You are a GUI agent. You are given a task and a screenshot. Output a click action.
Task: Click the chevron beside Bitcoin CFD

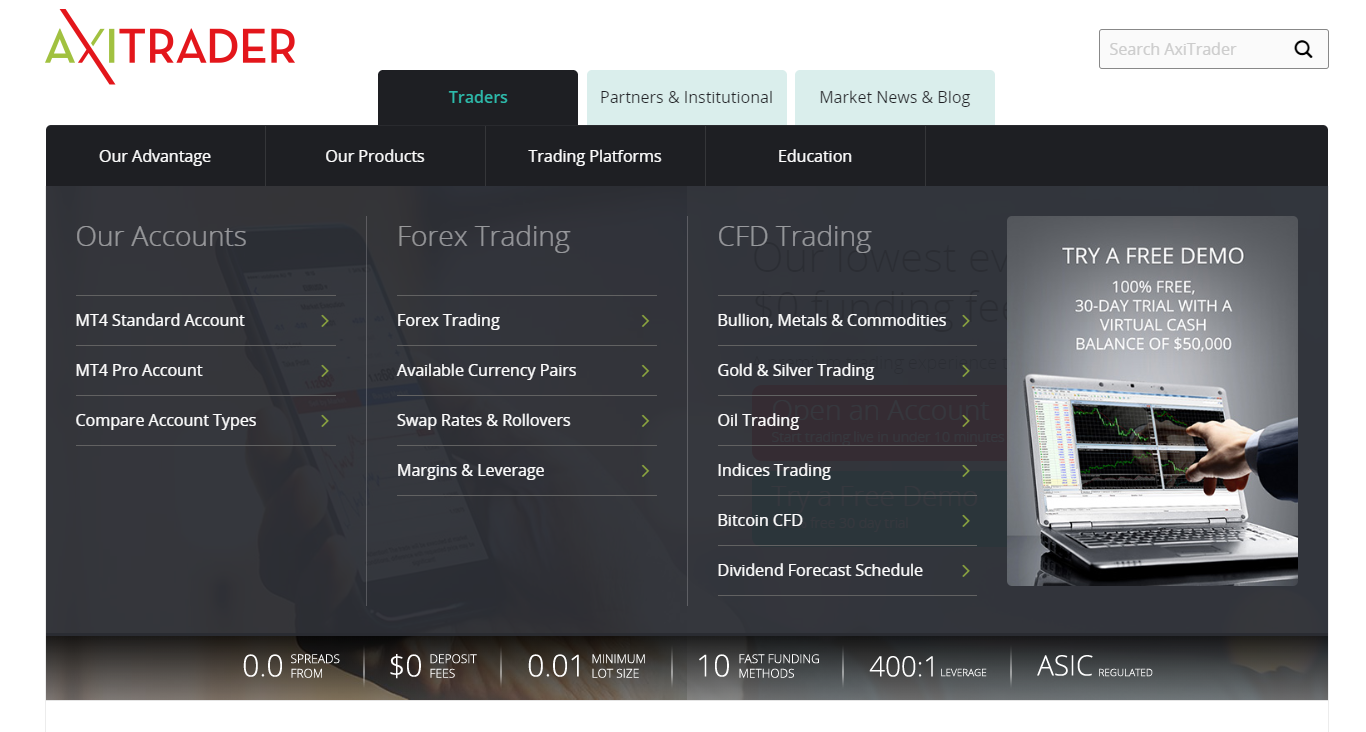pos(966,521)
